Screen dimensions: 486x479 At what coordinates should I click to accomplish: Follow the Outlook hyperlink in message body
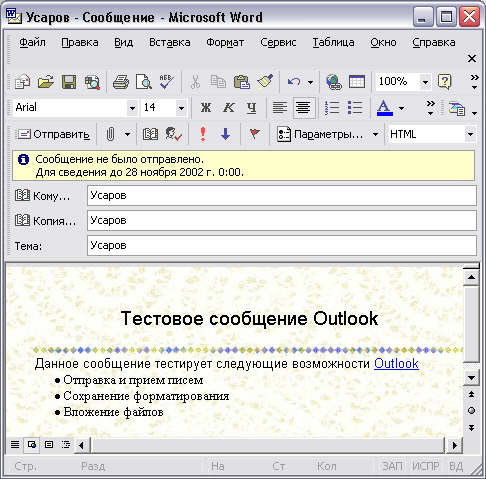pos(396,363)
